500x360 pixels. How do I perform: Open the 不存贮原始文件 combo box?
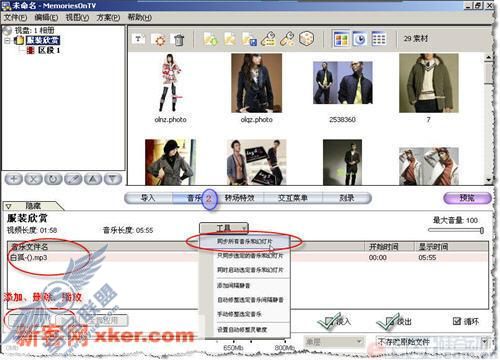click(432, 342)
